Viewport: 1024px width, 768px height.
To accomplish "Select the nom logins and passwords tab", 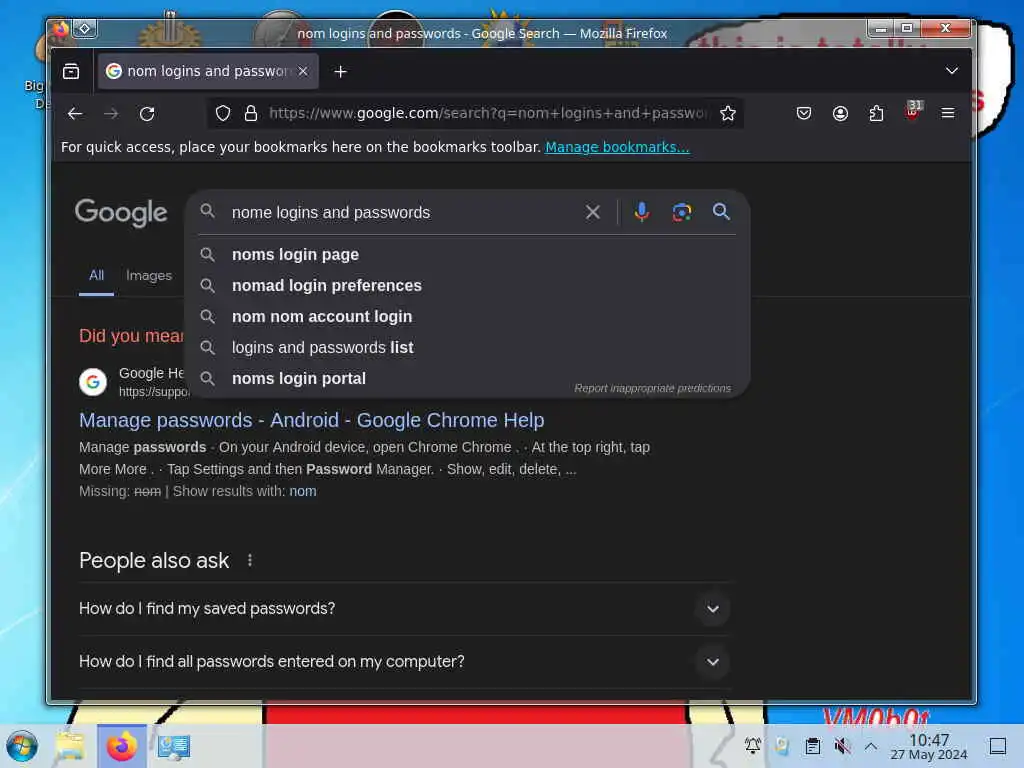I will 208,71.
